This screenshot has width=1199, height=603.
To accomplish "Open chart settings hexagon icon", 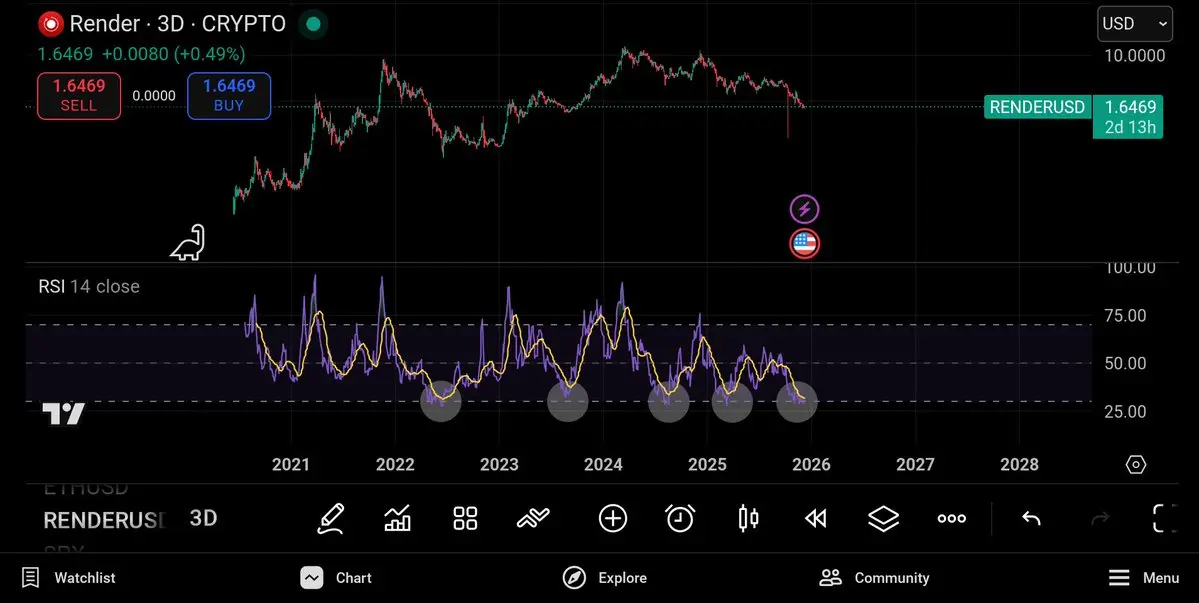I will pos(1136,464).
